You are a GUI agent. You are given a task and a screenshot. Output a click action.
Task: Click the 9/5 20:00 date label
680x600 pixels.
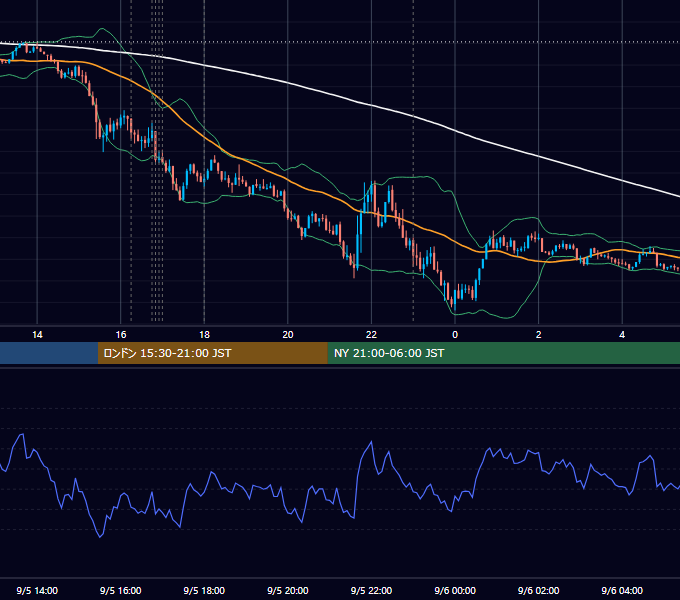click(x=288, y=590)
